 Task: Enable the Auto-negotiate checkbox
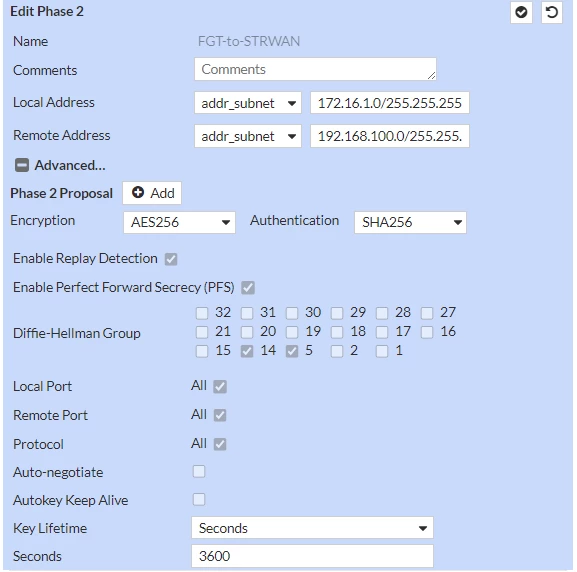[x=199, y=472]
